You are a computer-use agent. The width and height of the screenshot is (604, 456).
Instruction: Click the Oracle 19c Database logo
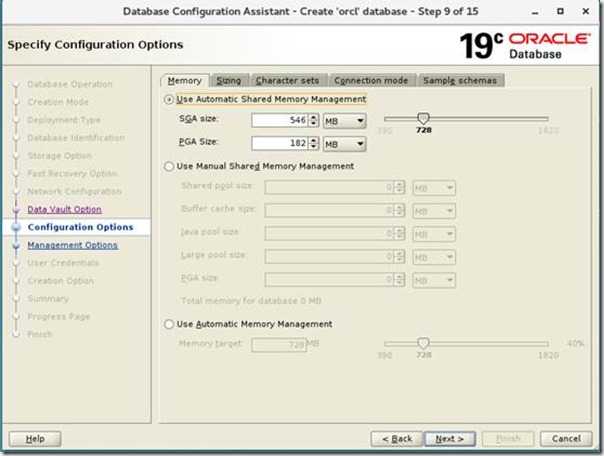coord(525,46)
